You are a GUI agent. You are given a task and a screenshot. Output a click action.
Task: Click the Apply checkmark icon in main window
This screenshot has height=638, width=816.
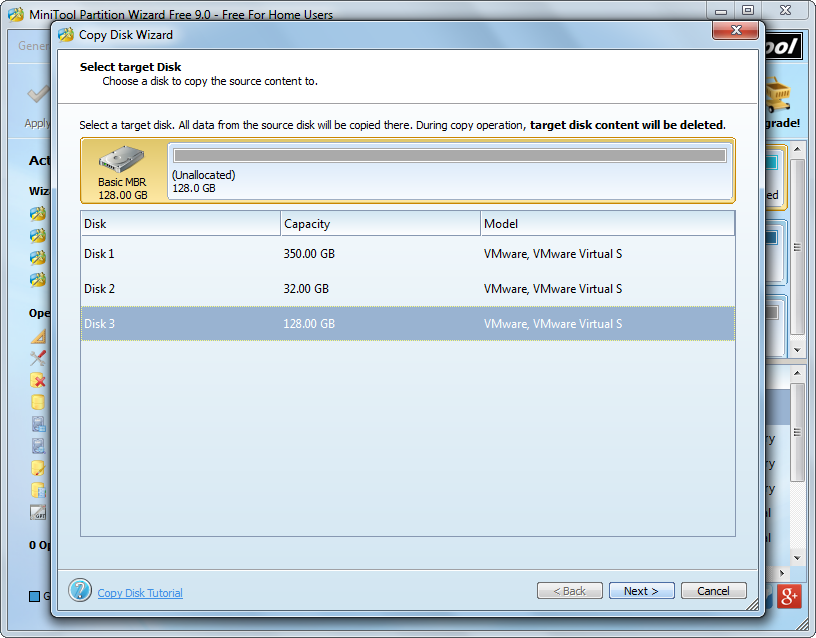pos(39,94)
